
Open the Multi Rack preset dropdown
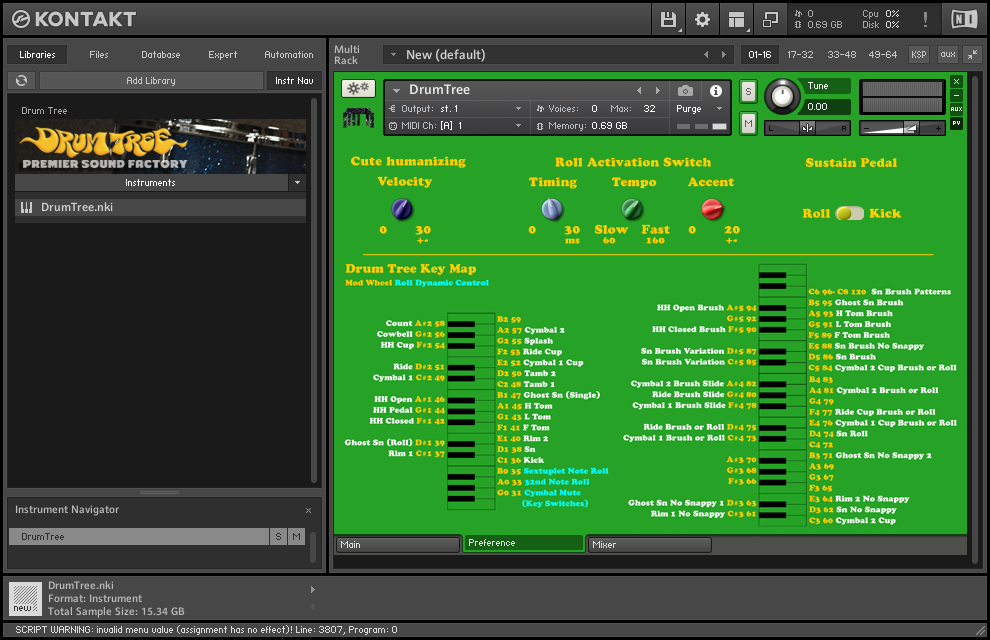point(393,55)
